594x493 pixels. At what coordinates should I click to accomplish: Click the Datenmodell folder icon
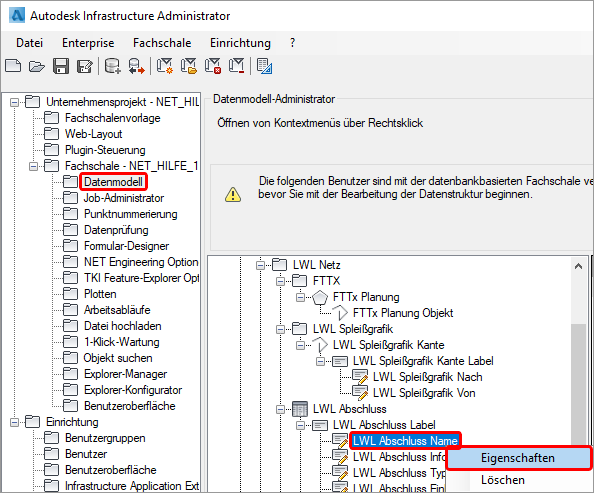(70, 182)
